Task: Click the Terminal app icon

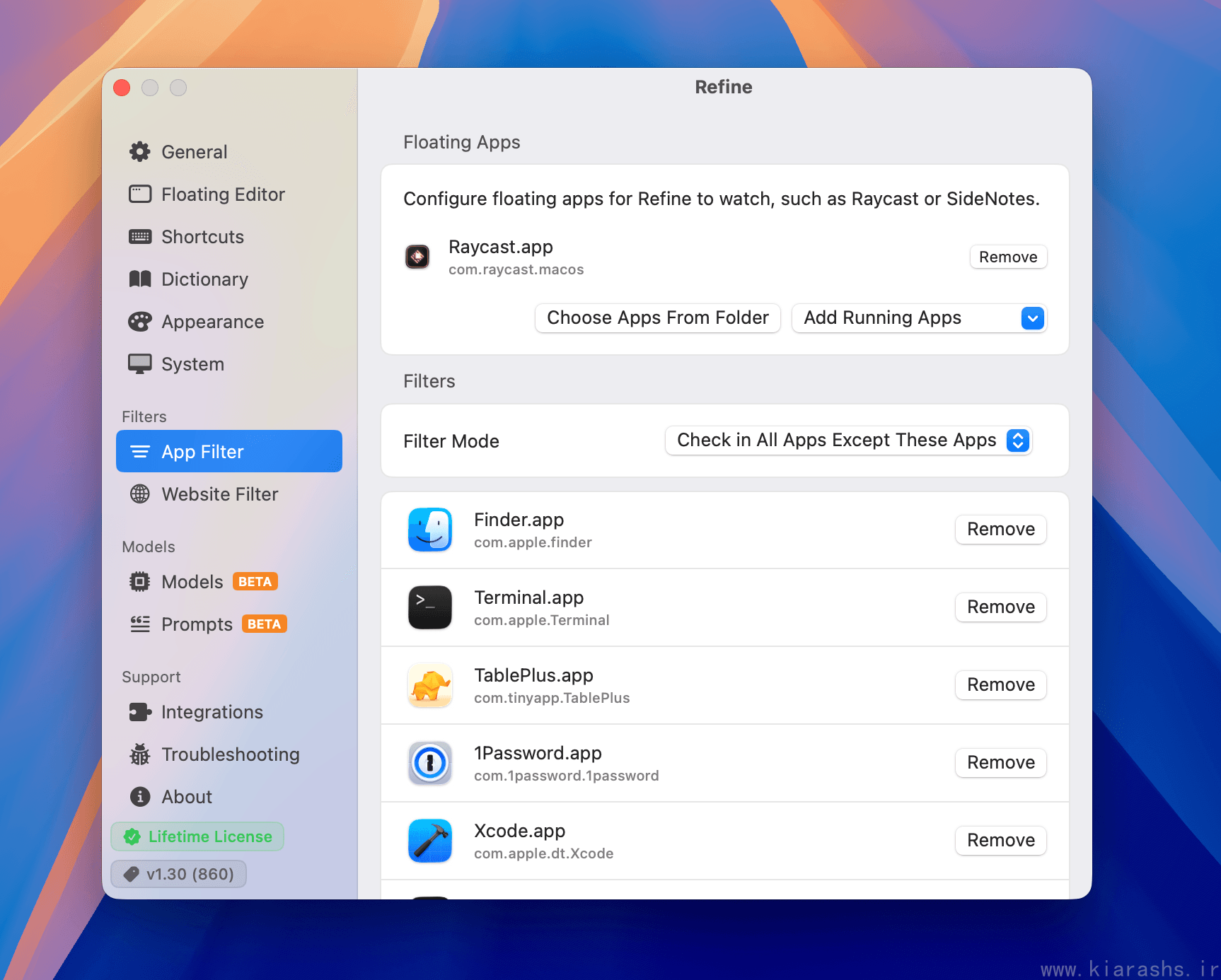Action: (430, 607)
